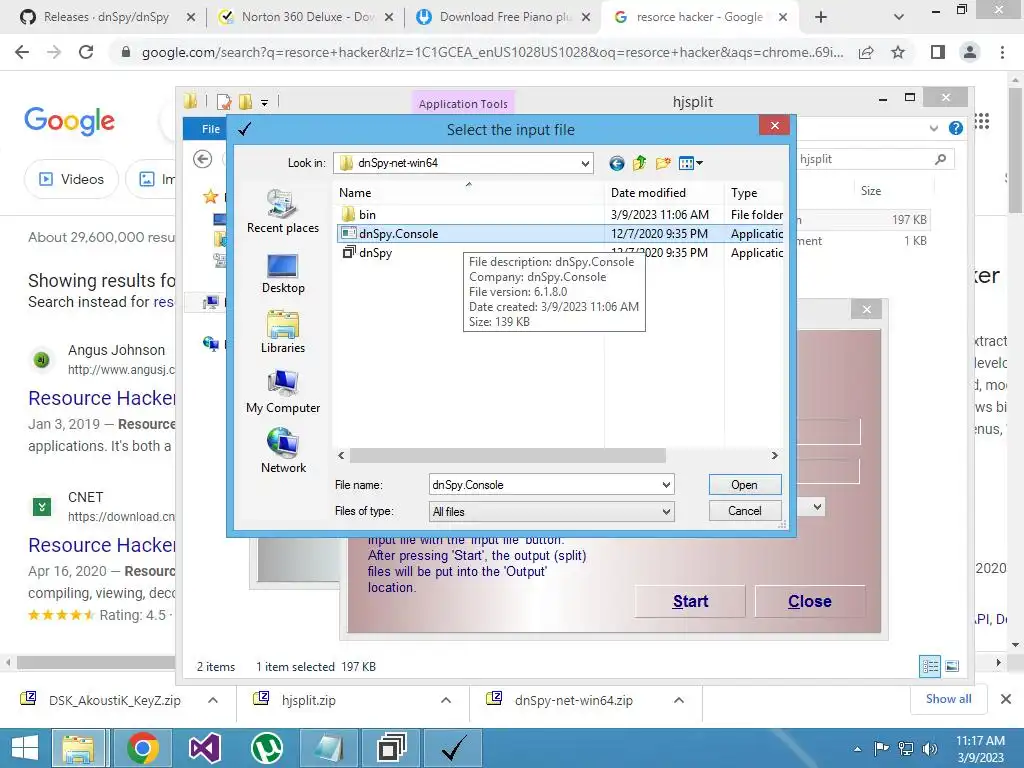Select Recent places shortcut

[283, 211]
